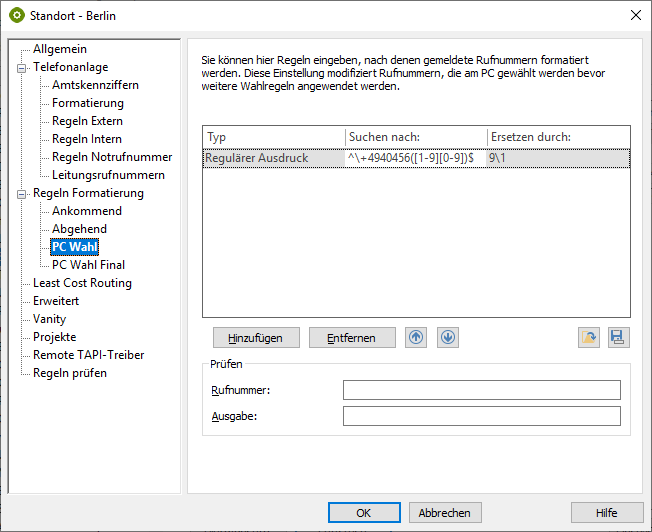652x532 pixels.
Task: Open Least Cost Routing settings
Action: [82, 283]
